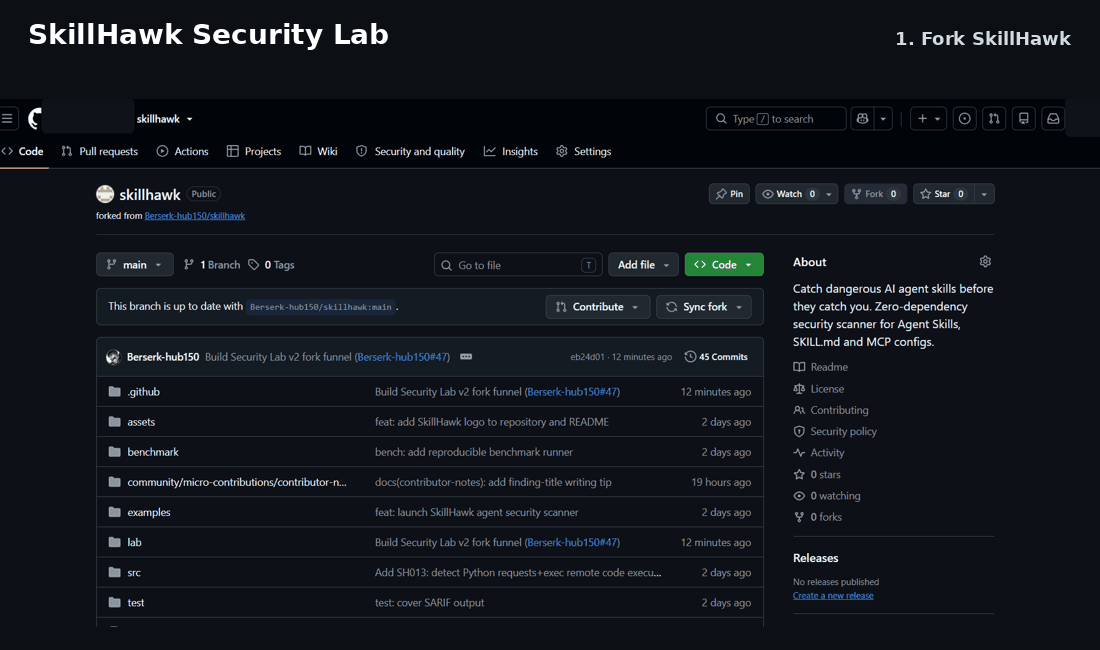The image size is (1100, 650).
Task: Open the notifications inbox icon
Action: pyautogui.click(x=1053, y=119)
